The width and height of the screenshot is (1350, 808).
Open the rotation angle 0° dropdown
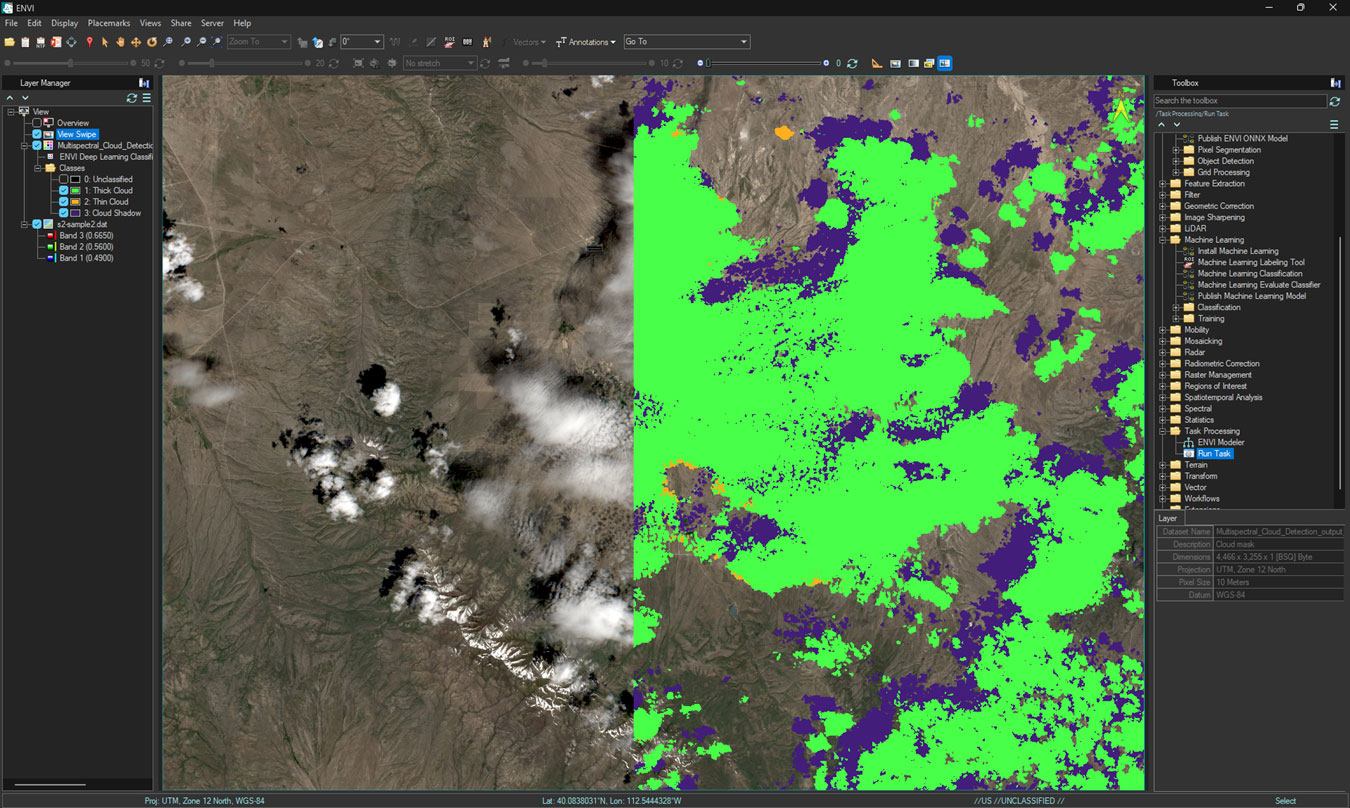click(x=377, y=41)
